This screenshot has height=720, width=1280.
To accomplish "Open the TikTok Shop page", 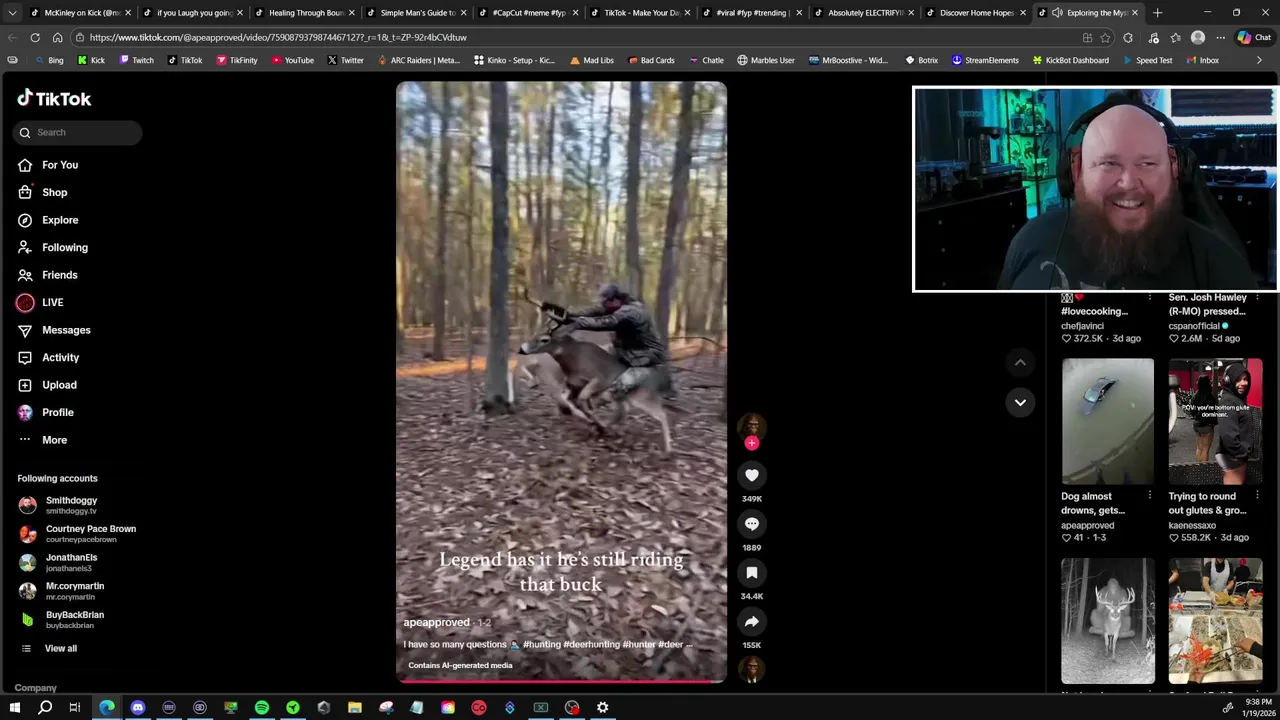I will point(43,192).
